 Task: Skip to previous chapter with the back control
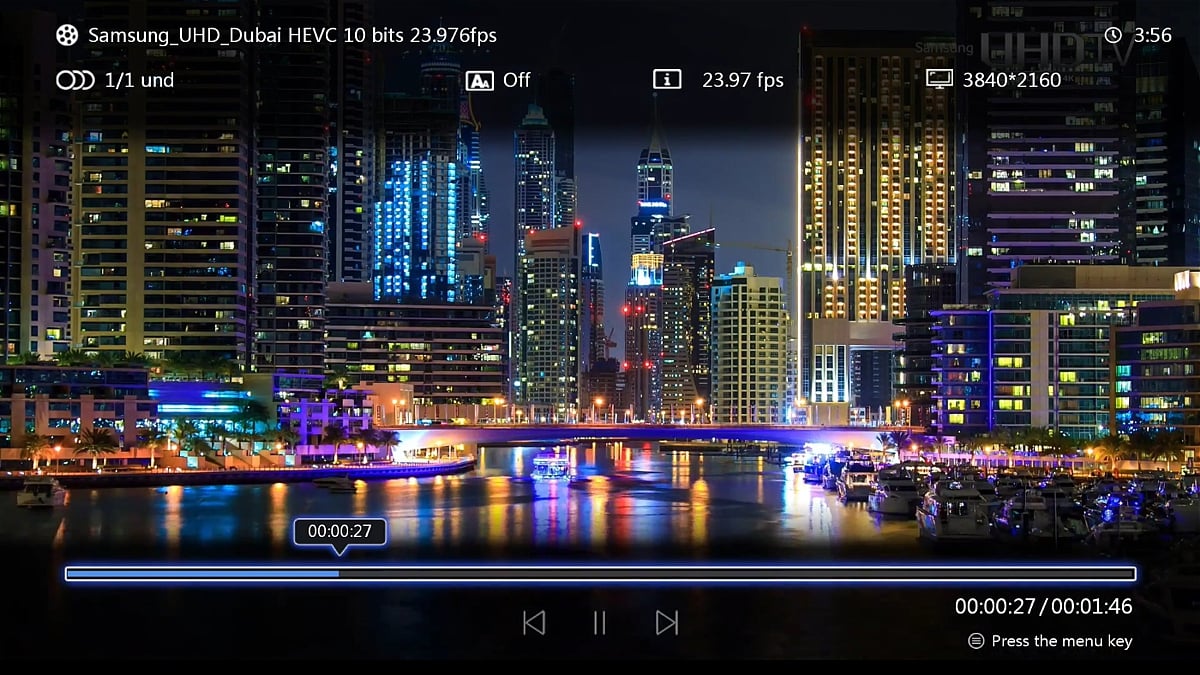coord(535,621)
